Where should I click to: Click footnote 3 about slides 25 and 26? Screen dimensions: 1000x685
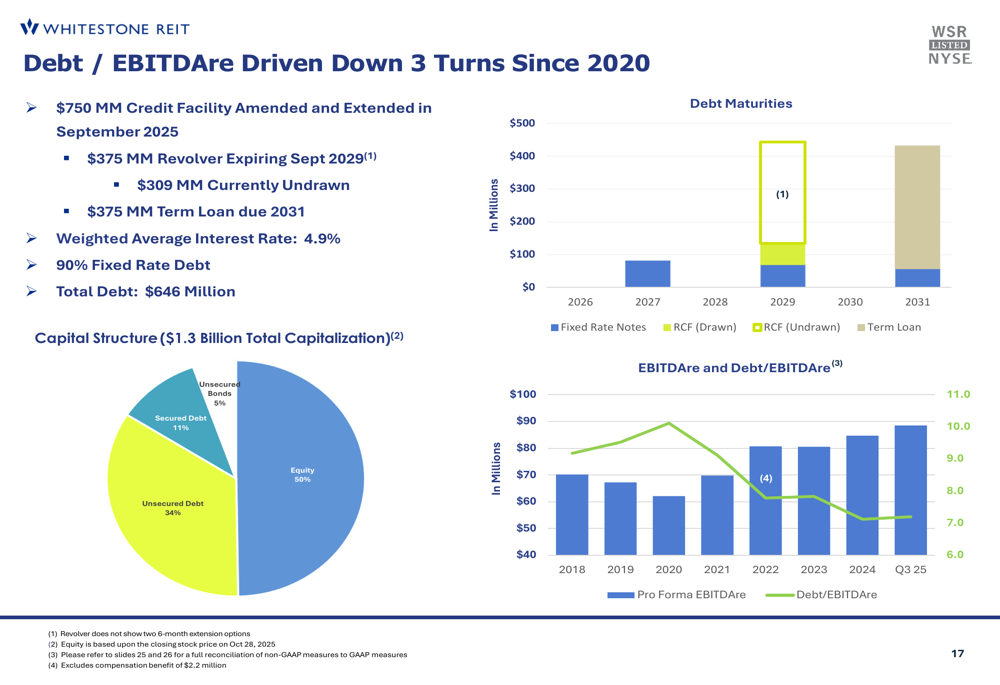pyautogui.click(x=227, y=655)
